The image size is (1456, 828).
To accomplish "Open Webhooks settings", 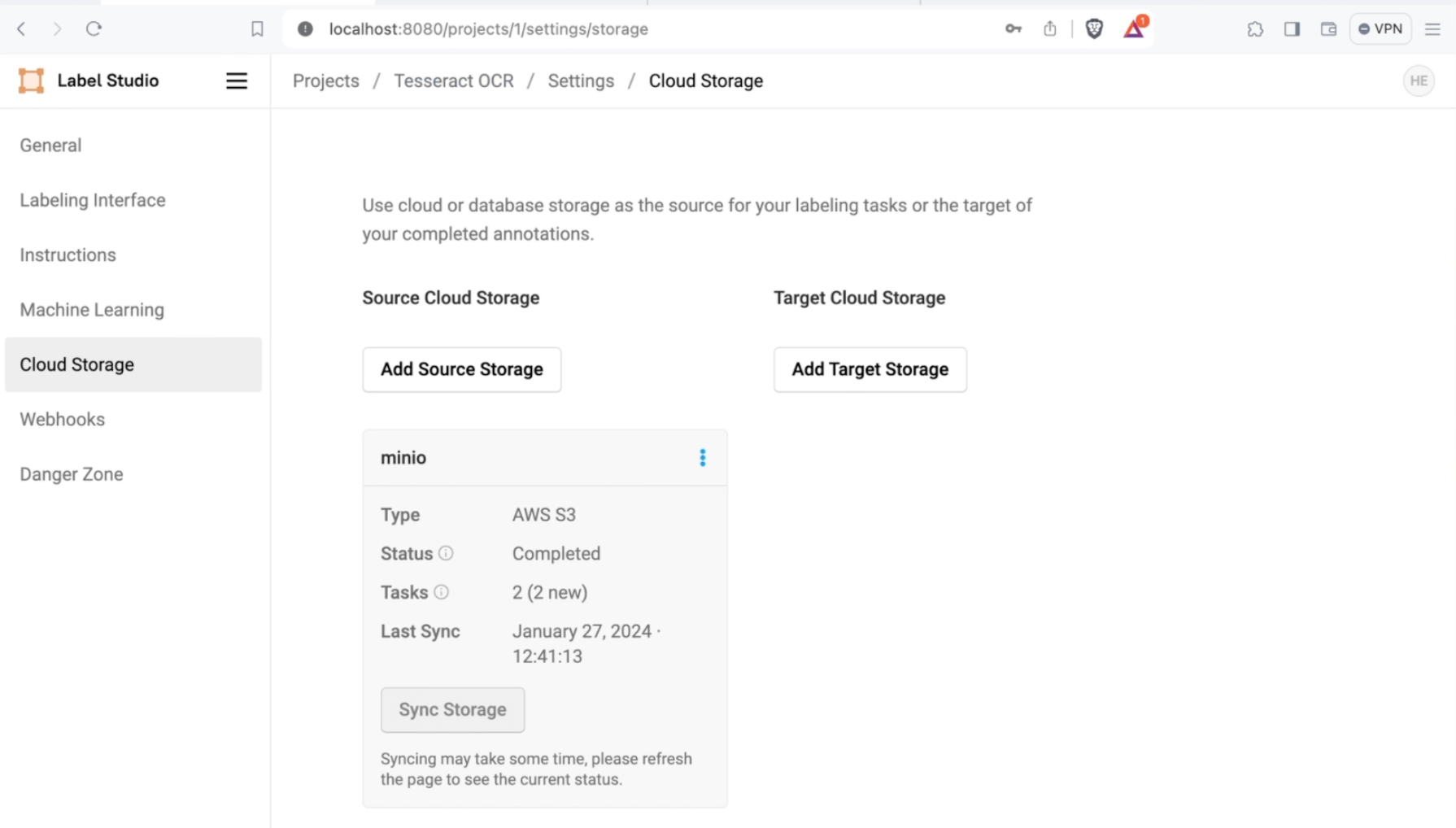I will tap(133, 420).
